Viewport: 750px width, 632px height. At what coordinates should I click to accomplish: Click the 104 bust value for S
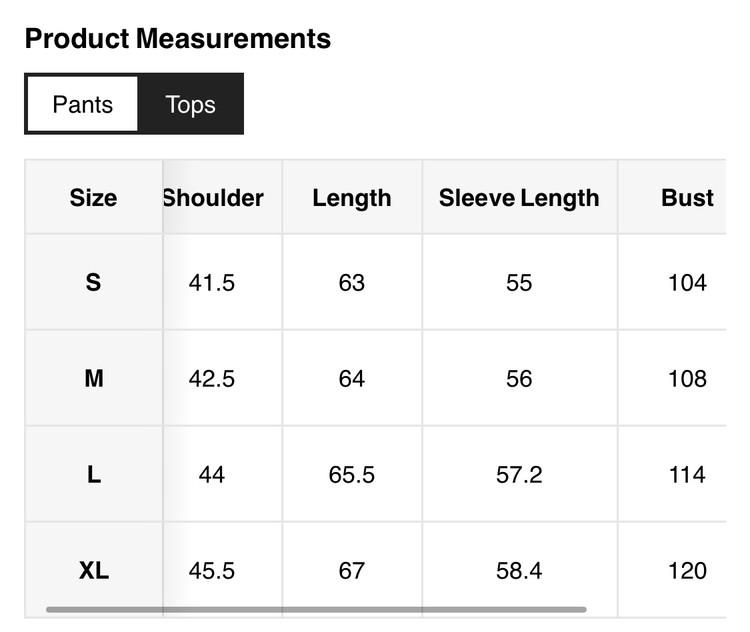point(687,283)
